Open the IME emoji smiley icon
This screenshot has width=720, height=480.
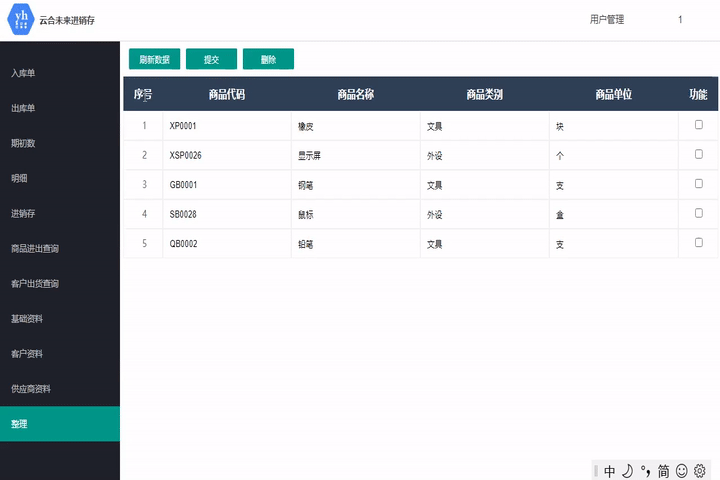point(682,470)
